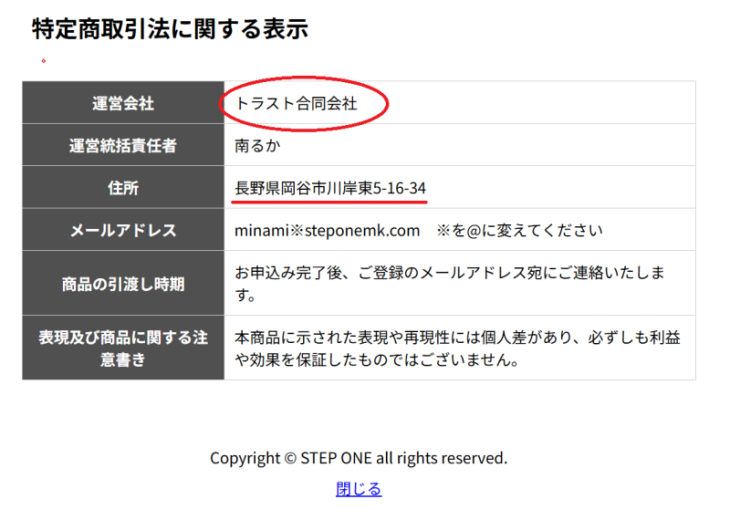730x520 pixels.
Task: Select the disclaimer beginning 本商品に示された表現
Action: pyautogui.click(x=457, y=348)
